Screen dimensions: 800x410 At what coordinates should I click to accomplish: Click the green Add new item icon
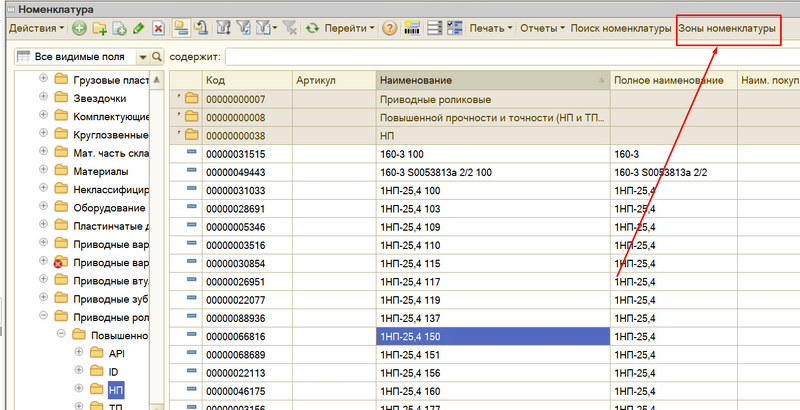click(x=79, y=29)
